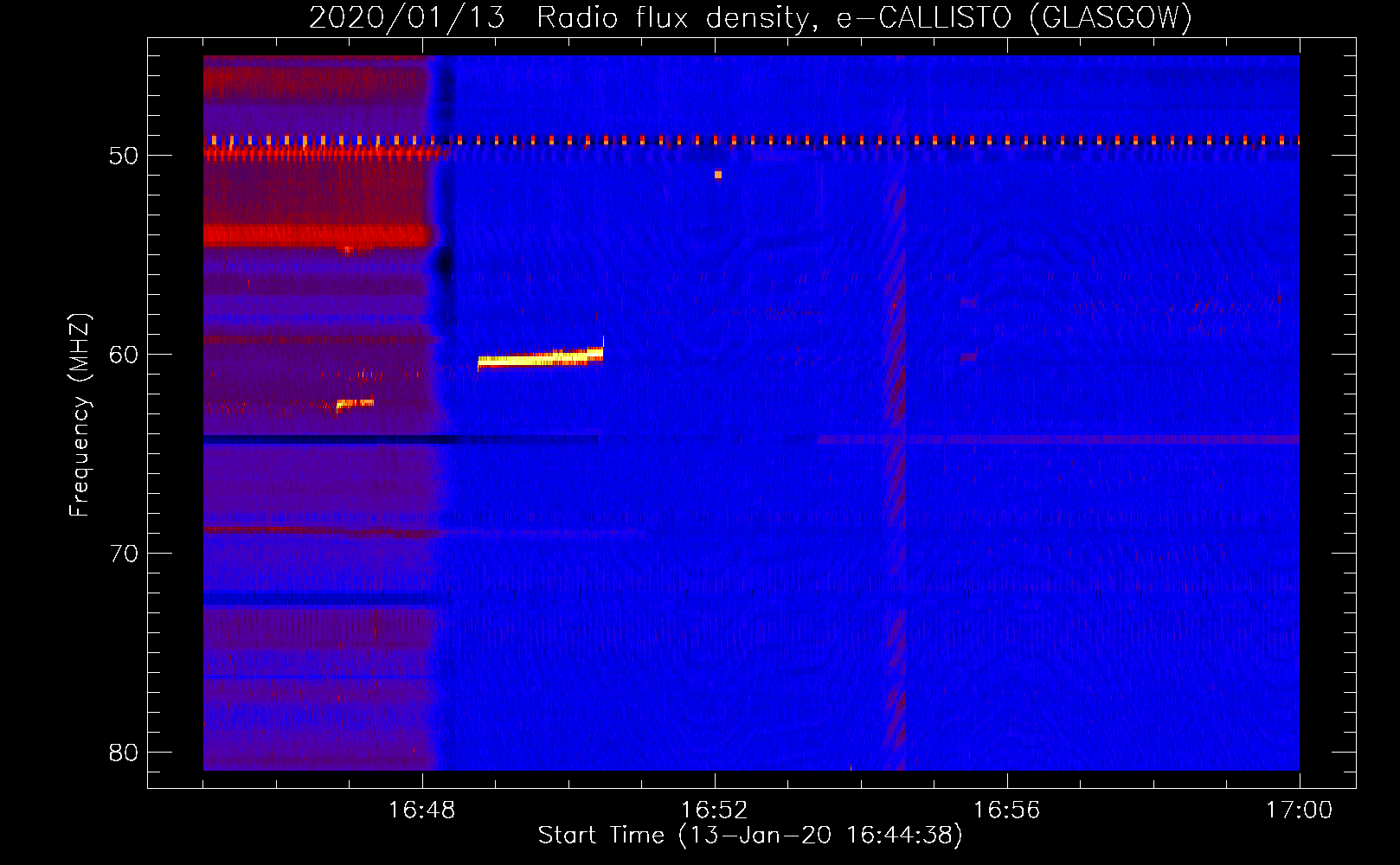Click the '16:52' time tick label
This screenshot has height=865, width=1400.
tap(715, 811)
